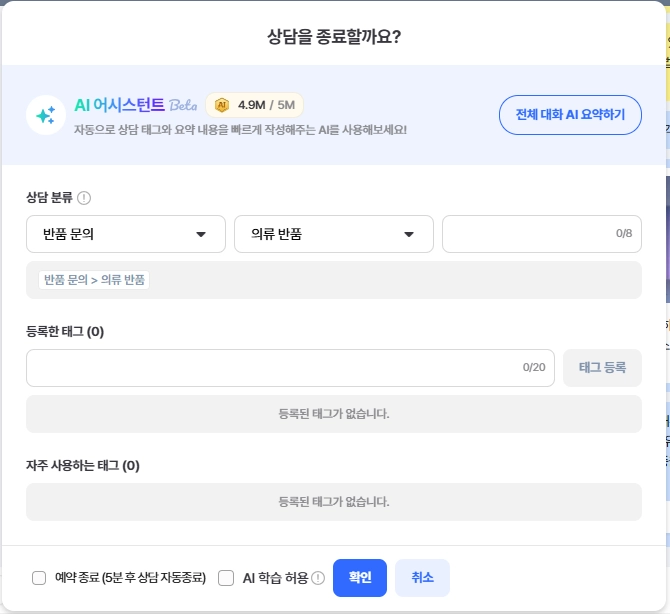Click the info icon beside 상담 분류
Image resolution: width=670 pixels, height=614 pixels.
point(84,197)
